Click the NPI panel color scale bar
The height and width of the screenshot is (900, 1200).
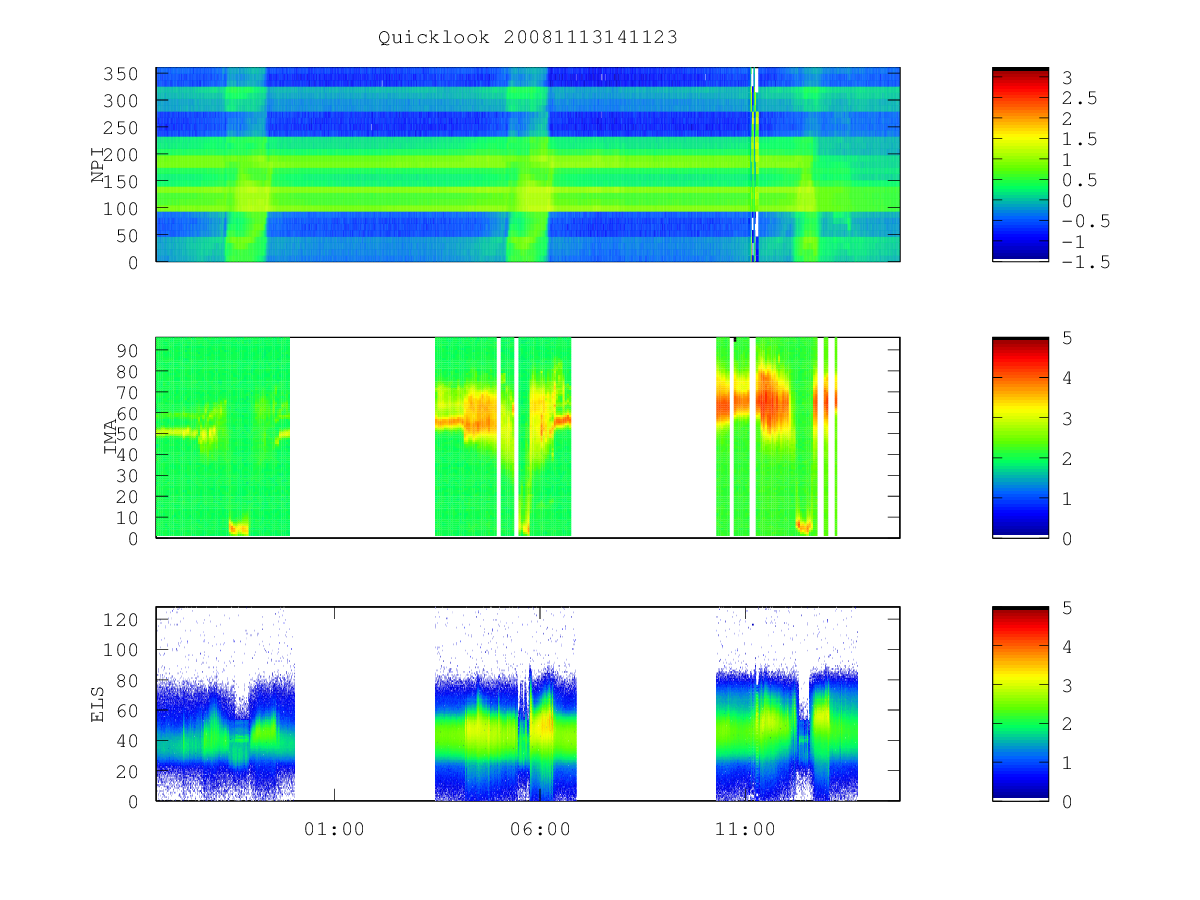click(1020, 165)
